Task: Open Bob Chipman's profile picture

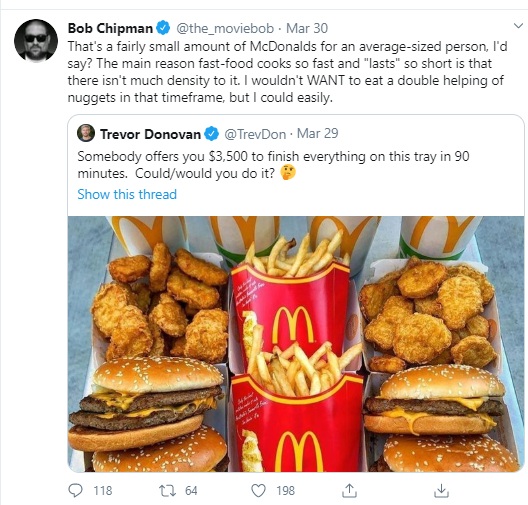Action: pos(36,41)
